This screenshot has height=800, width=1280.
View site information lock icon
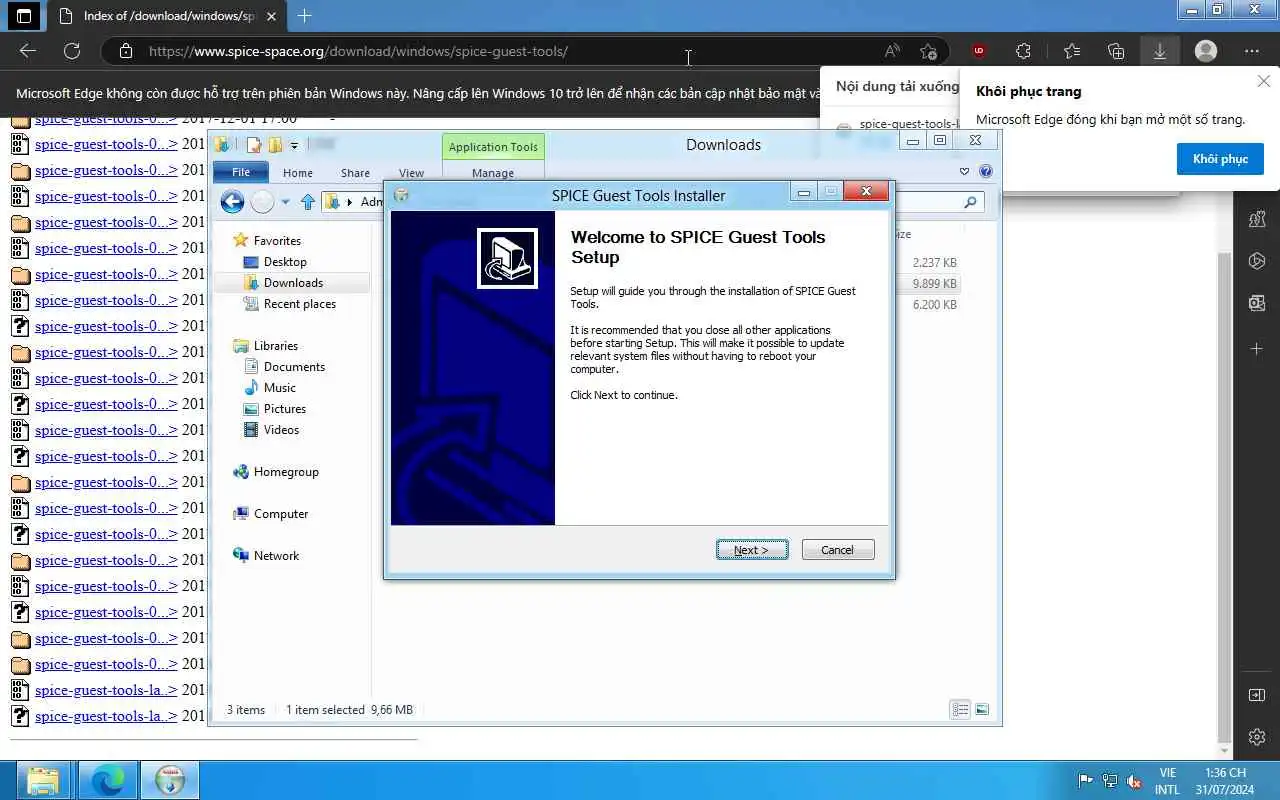point(125,51)
